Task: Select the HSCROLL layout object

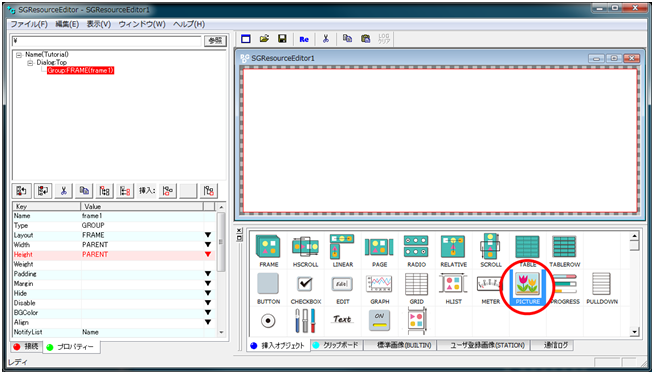Action: pos(305,250)
